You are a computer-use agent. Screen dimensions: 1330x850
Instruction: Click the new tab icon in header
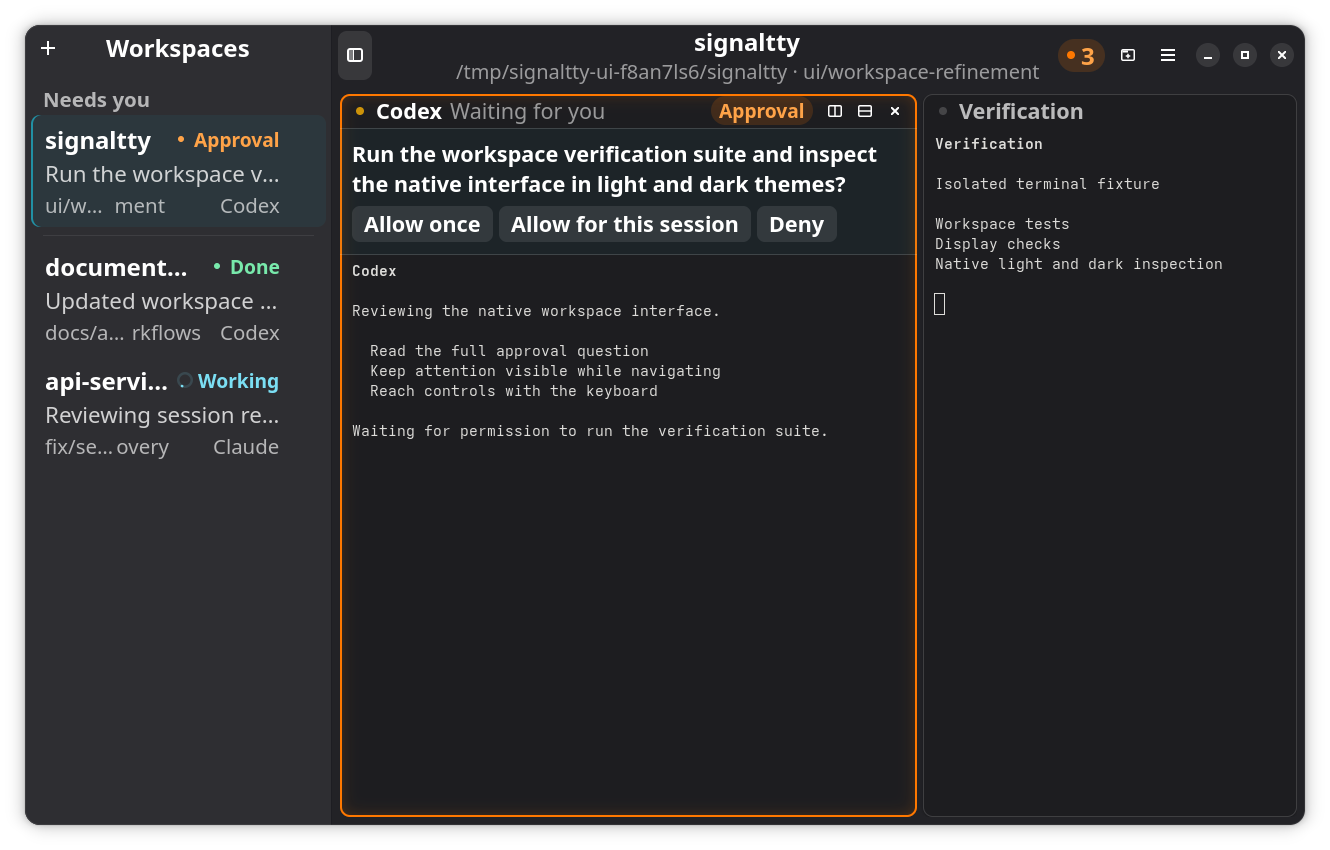tap(1128, 55)
